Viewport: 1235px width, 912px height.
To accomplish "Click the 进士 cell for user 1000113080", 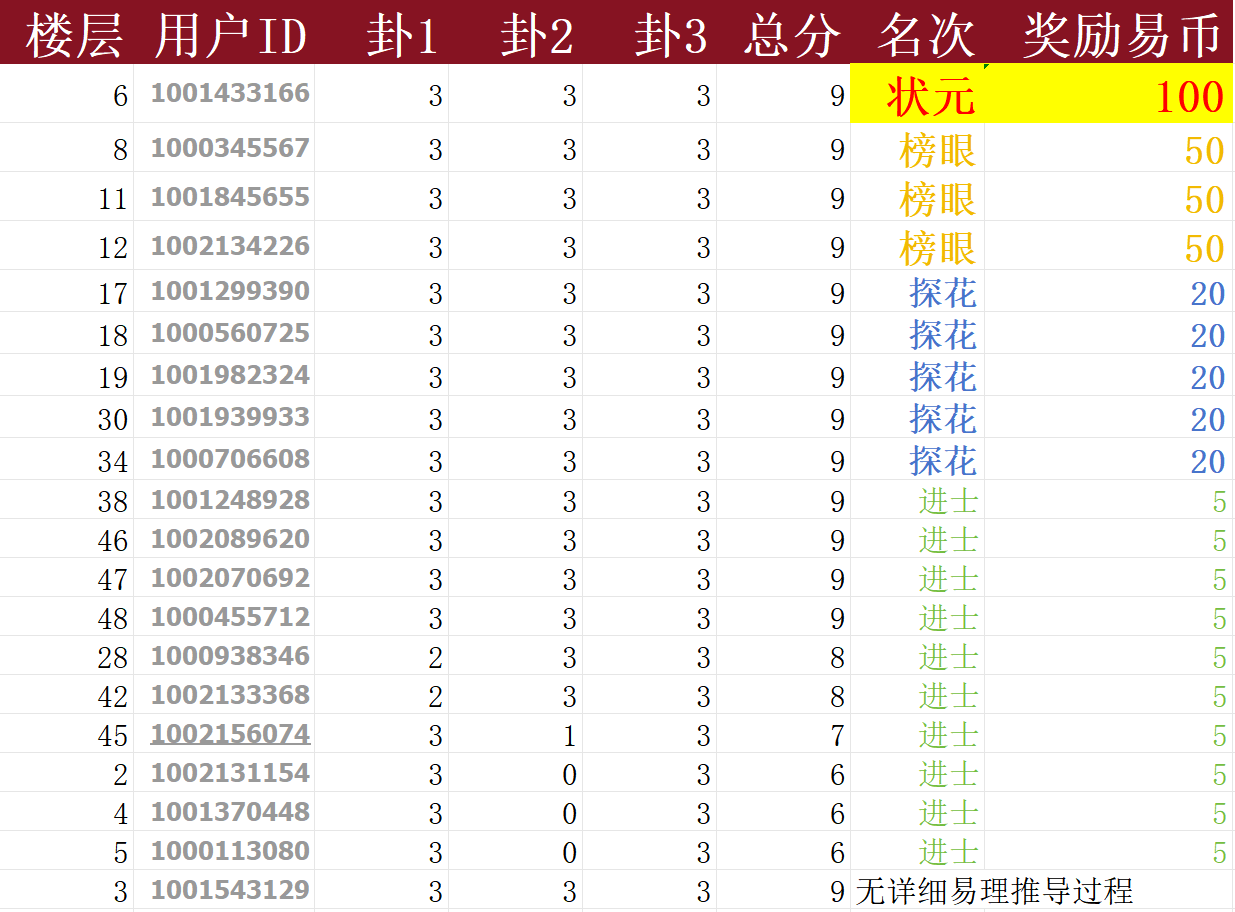I will 948,852.
